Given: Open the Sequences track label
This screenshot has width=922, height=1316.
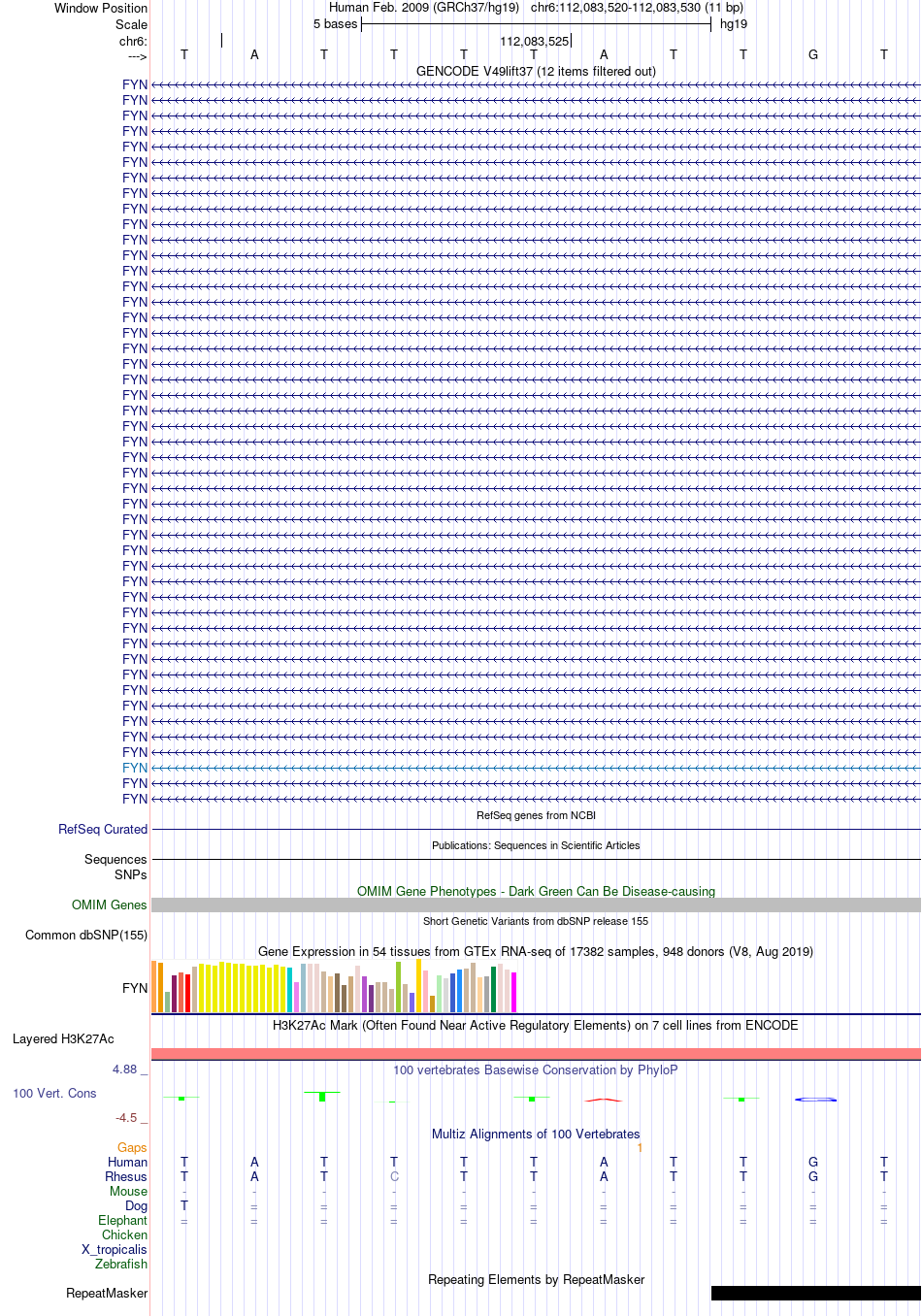Looking at the screenshot, I should click(x=115, y=859).
